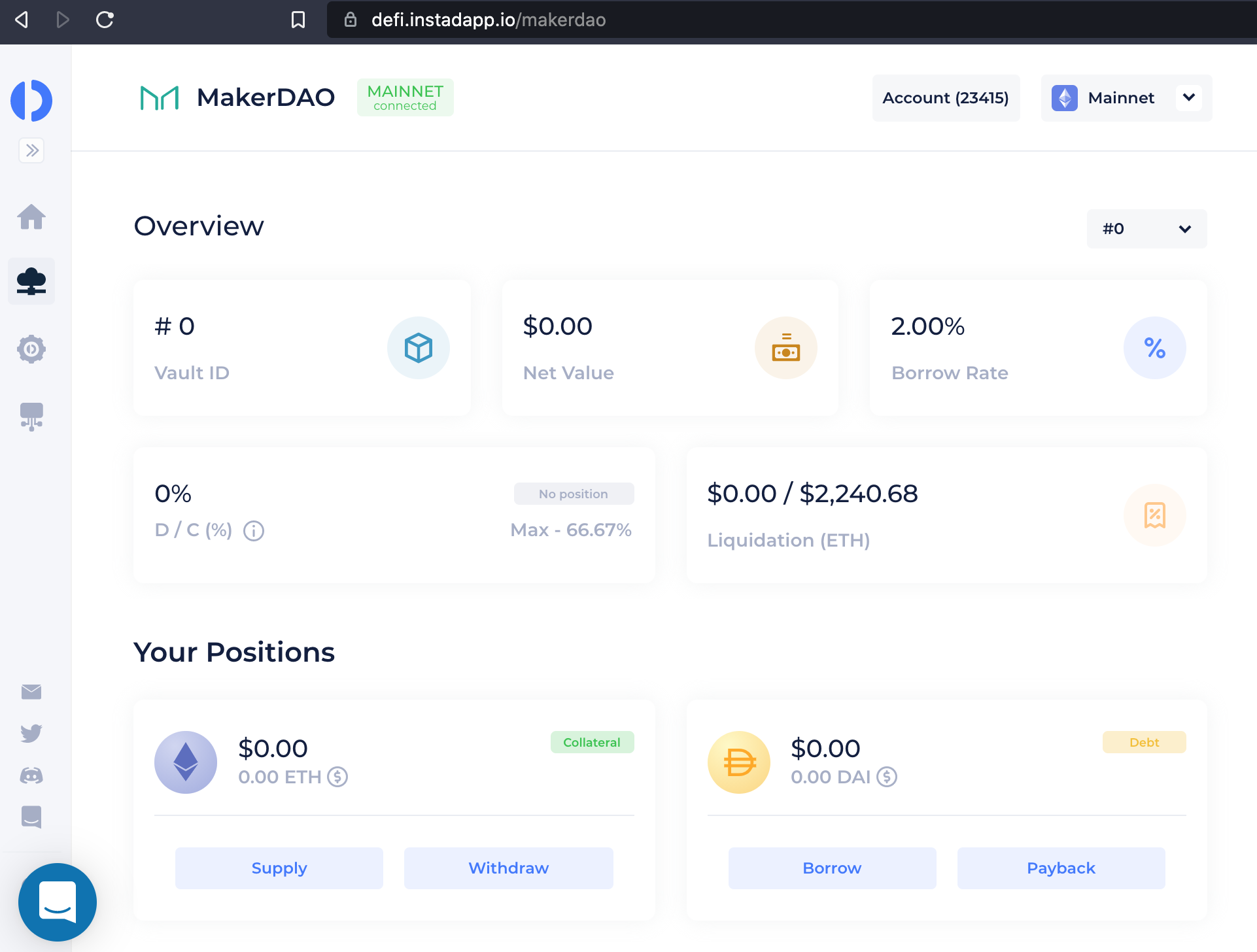Toggle DAI amount dollar-sign display
The width and height of the screenshot is (1257, 952).
click(887, 777)
